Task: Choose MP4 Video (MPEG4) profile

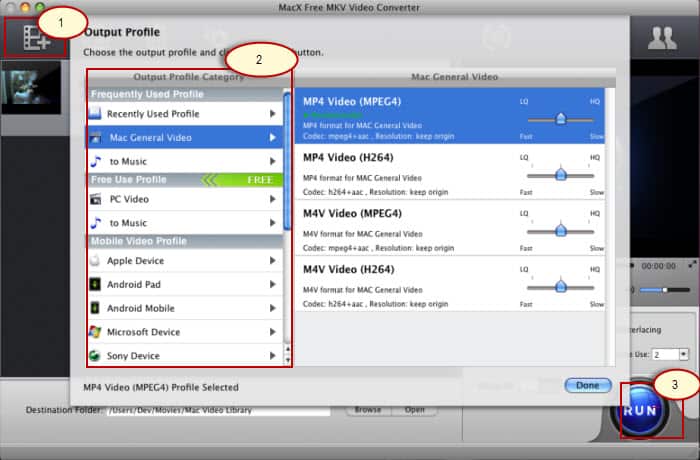Action: click(450, 116)
